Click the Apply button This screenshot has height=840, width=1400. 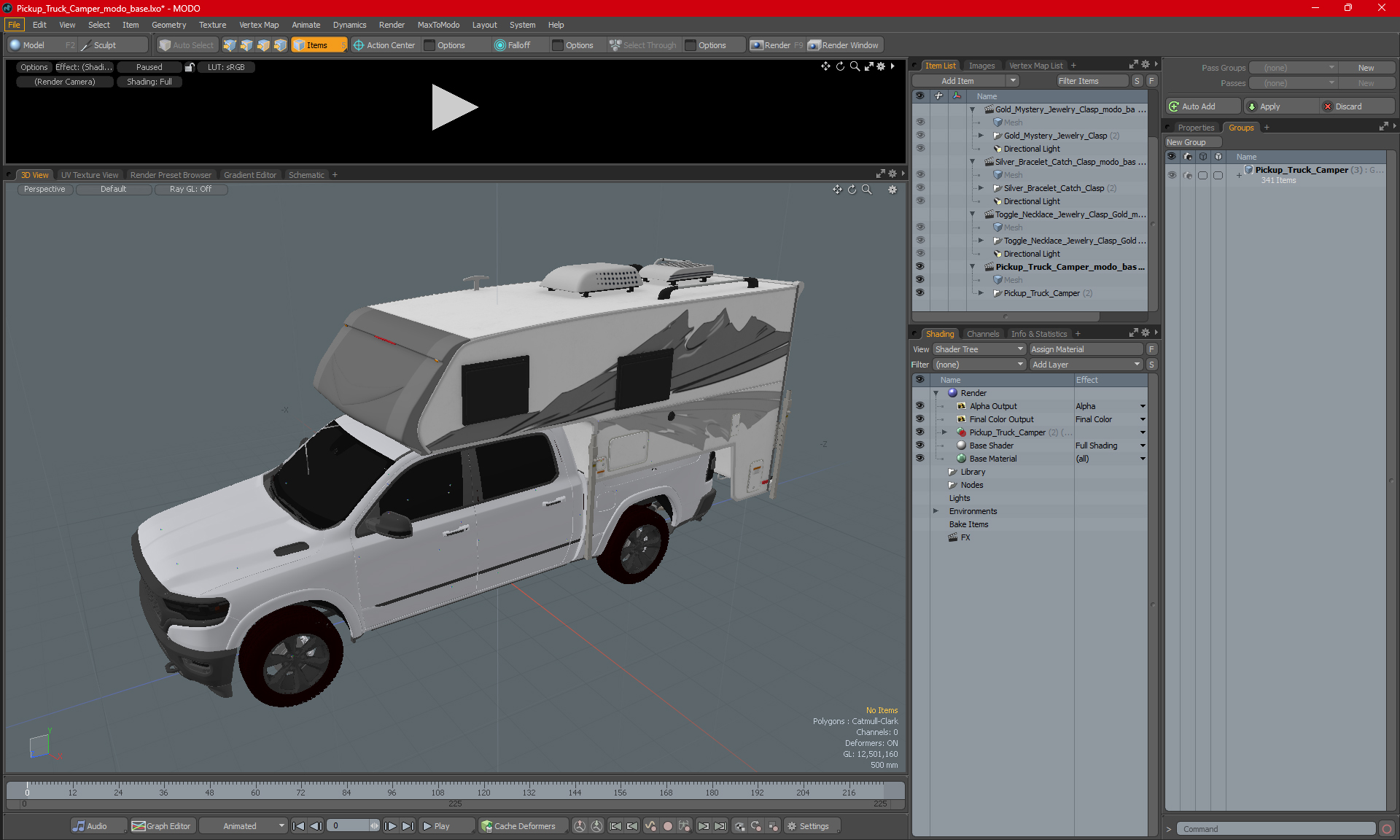pos(1280,106)
